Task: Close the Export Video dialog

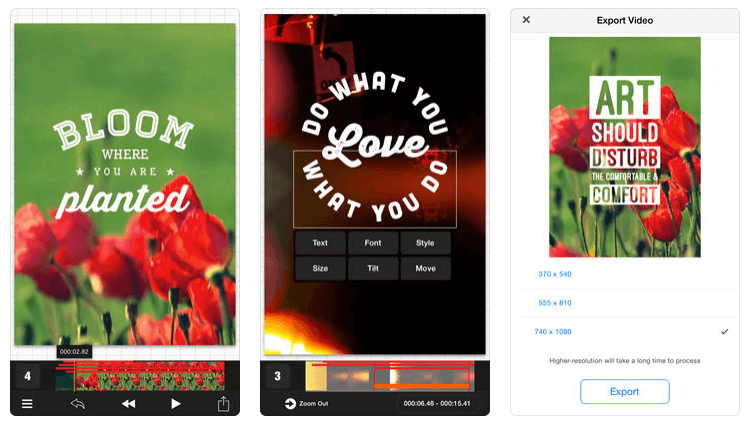Action: [x=526, y=20]
